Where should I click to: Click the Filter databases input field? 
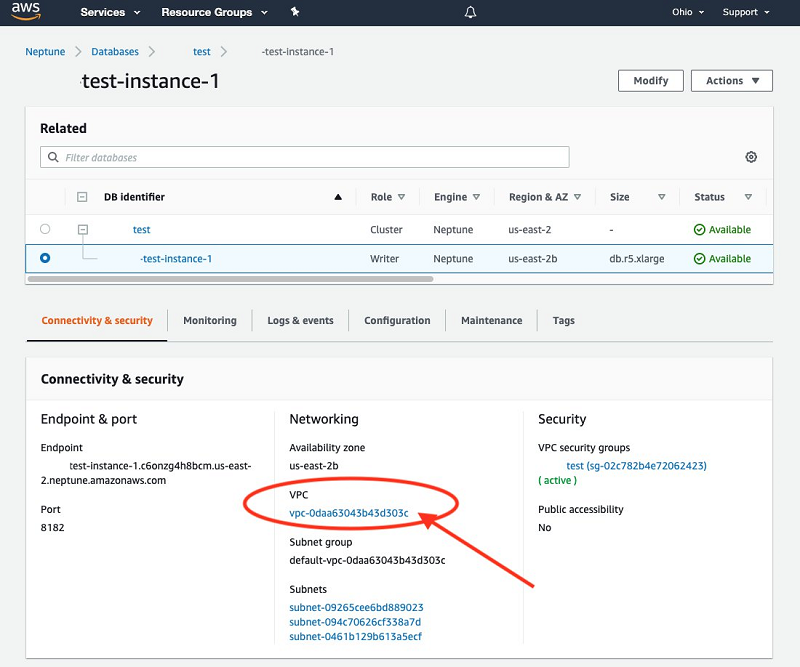[x=305, y=157]
